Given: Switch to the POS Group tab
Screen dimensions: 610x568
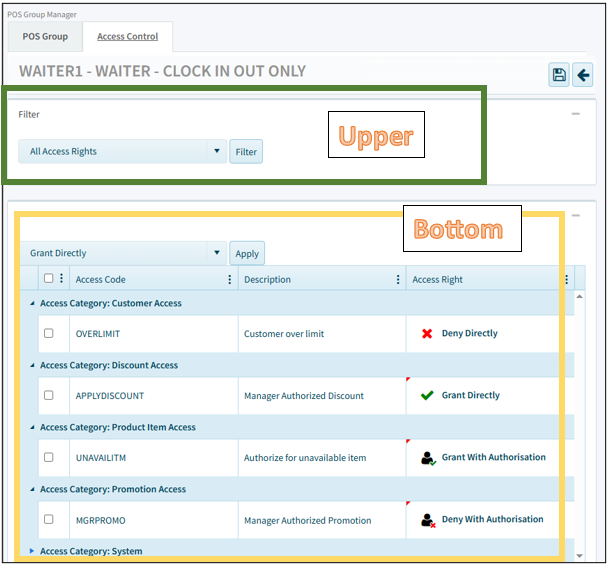Looking at the screenshot, I should (x=45, y=37).
